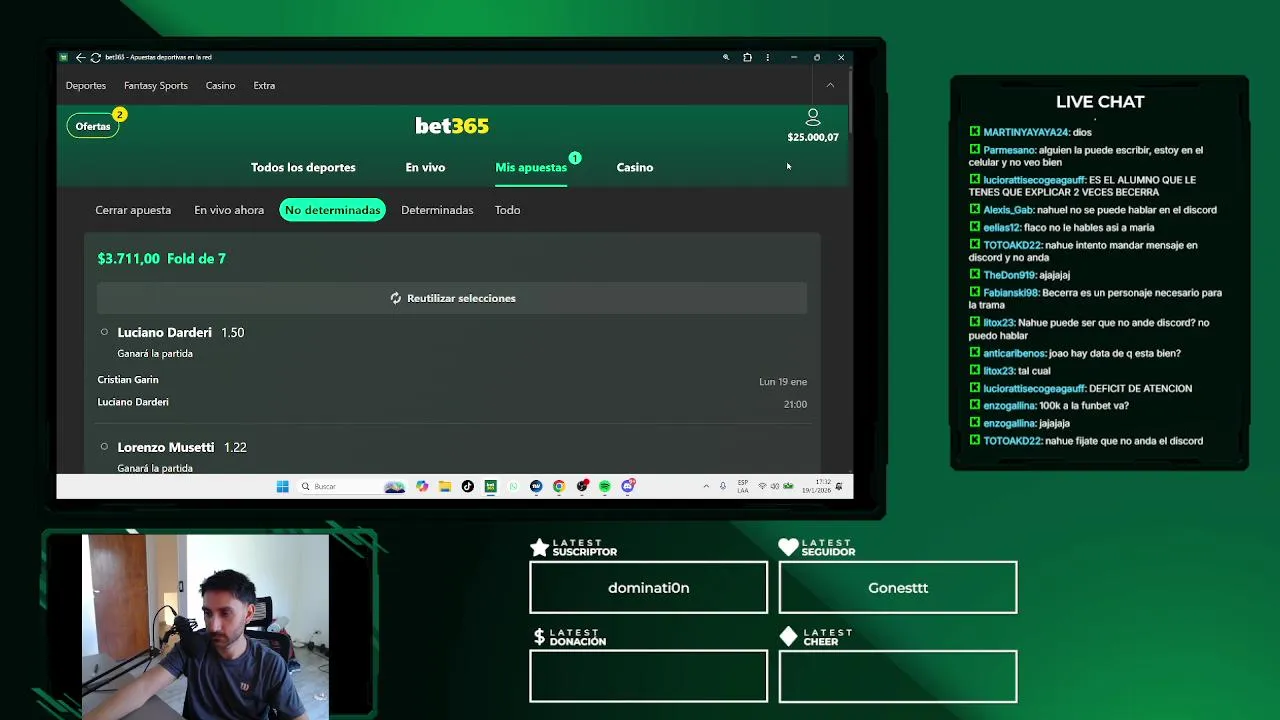Click the 21:00 match time
This screenshot has height=720, width=1280.
pos(795,404)
